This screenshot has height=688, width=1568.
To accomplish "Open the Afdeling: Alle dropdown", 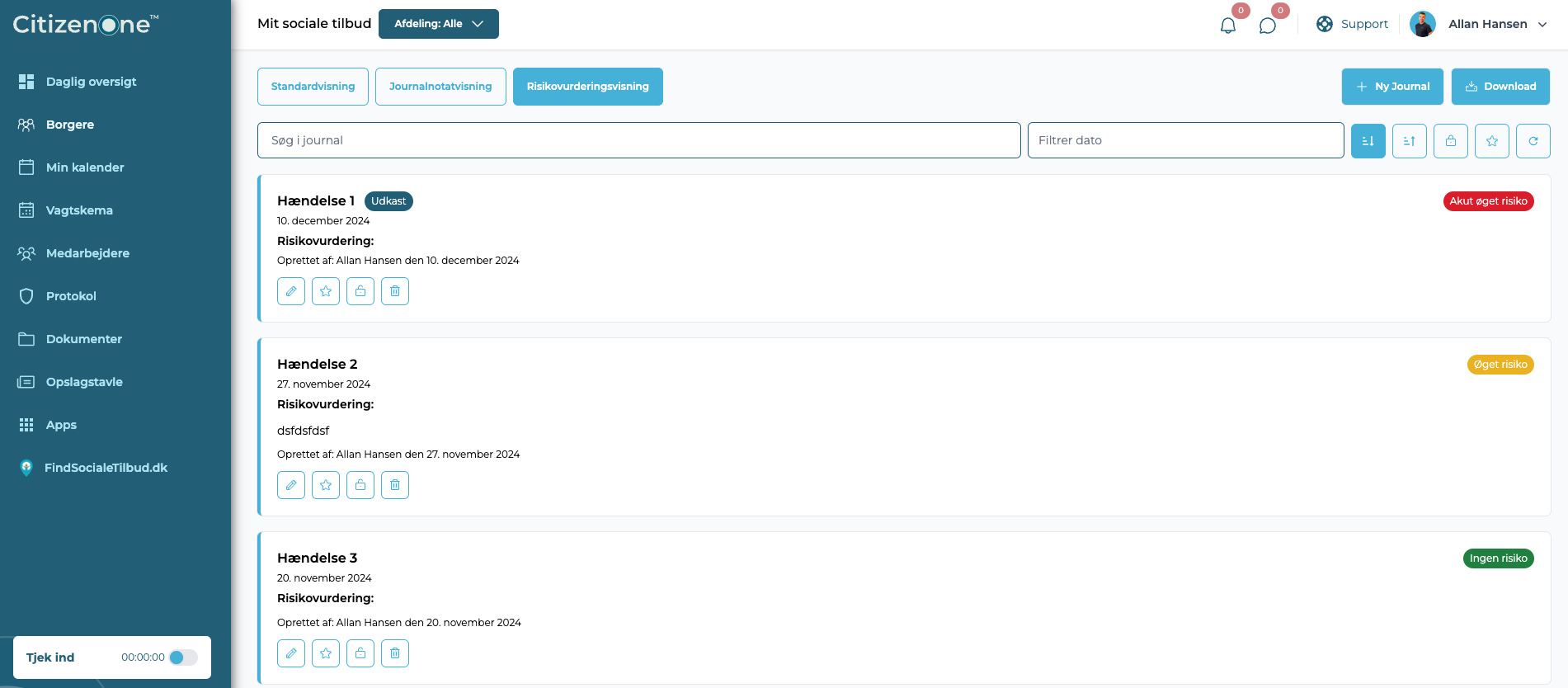I will [x=439, y=24].
